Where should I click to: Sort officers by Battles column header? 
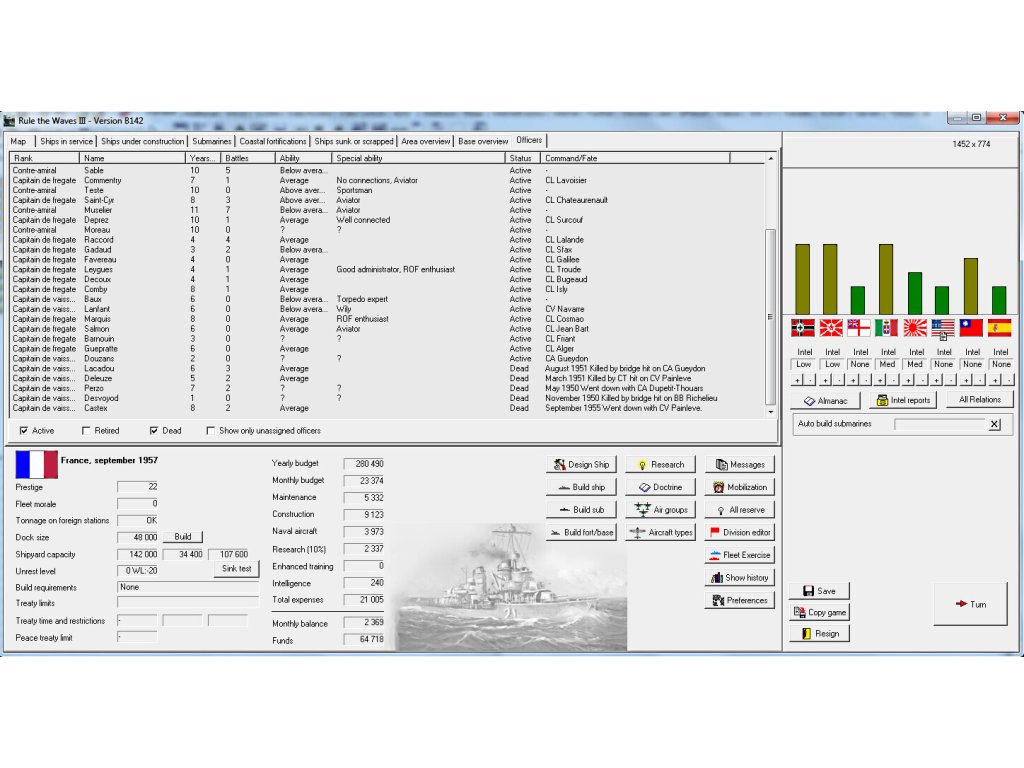(247, 158)
